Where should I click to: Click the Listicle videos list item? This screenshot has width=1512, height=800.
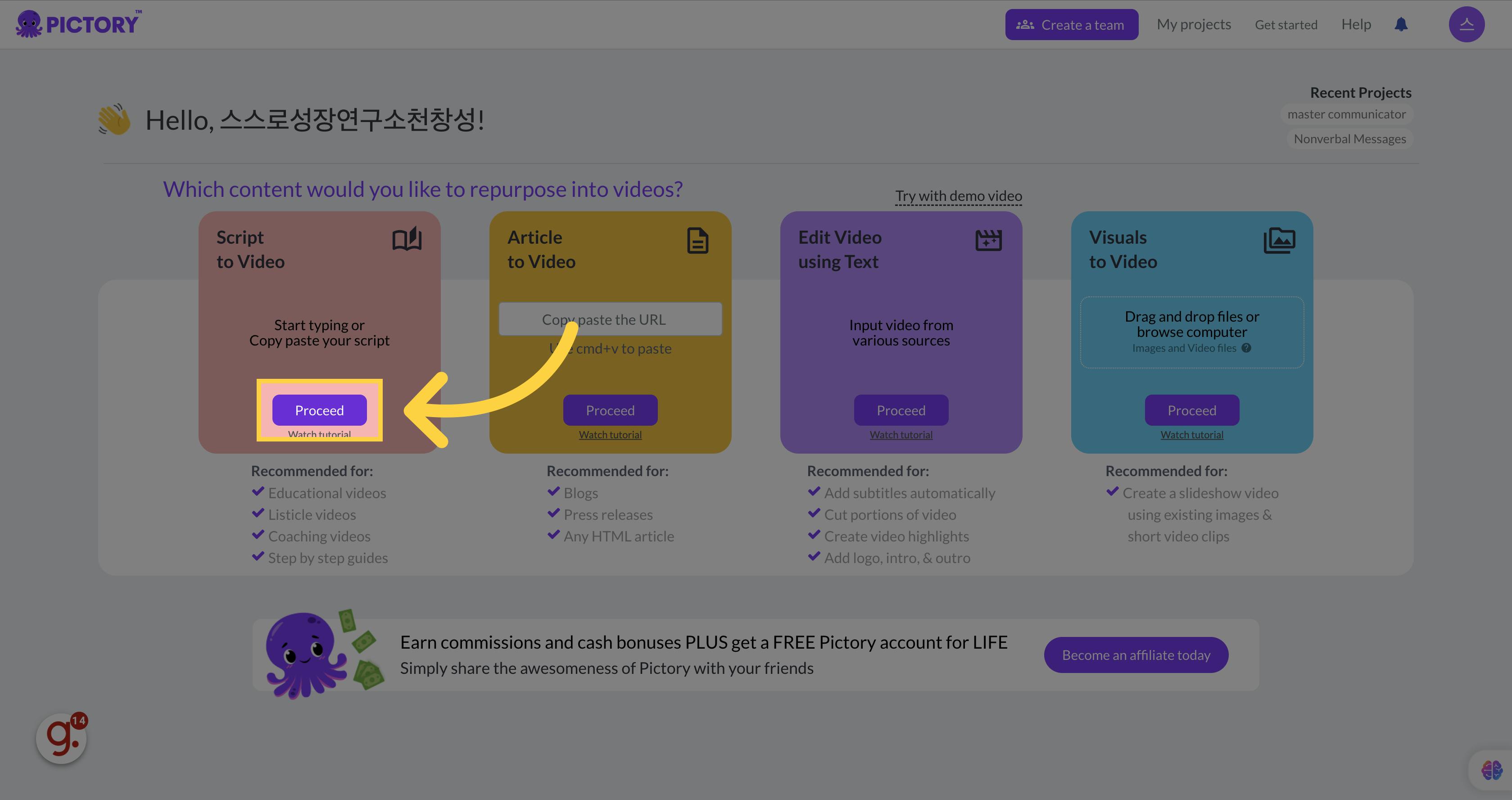coord(312,514)
